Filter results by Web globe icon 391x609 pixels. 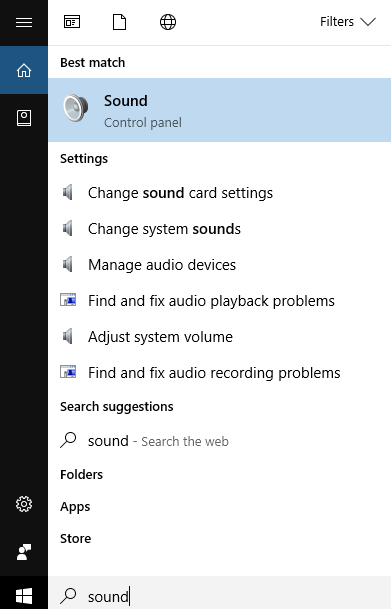tap(168, 22)
